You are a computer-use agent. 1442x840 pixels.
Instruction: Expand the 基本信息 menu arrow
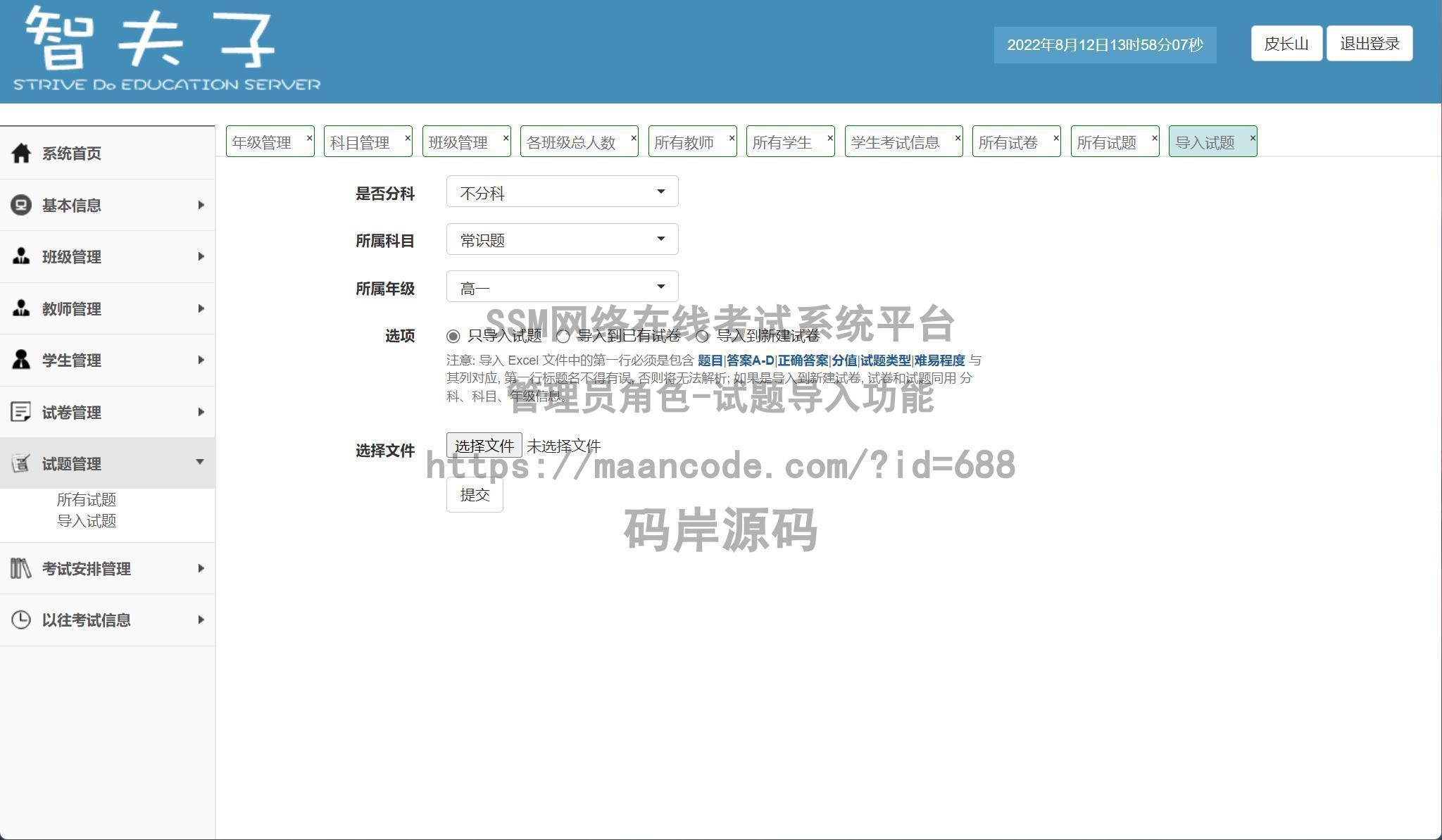(x=201, y=205)
